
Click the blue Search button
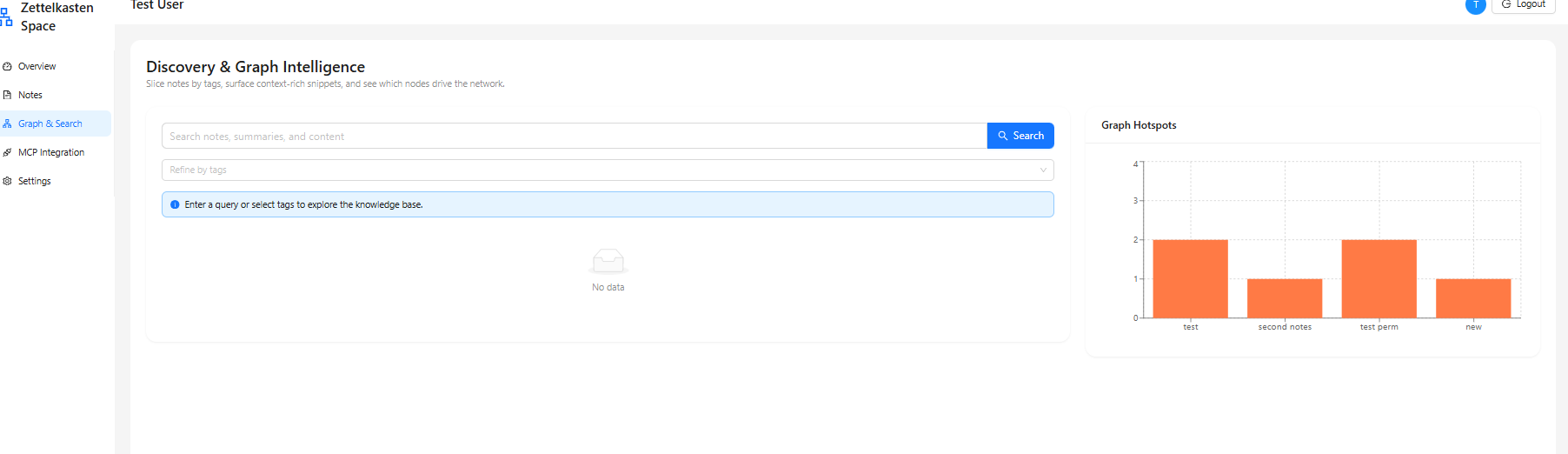tap(1020, 136)
